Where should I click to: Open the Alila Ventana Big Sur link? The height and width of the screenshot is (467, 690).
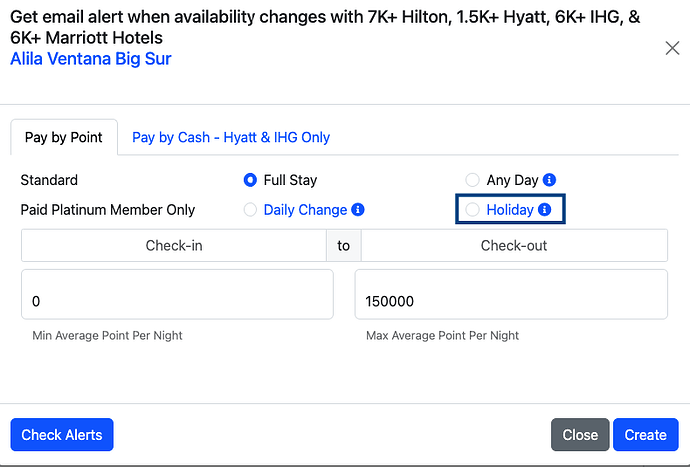[x=91, y=59]
